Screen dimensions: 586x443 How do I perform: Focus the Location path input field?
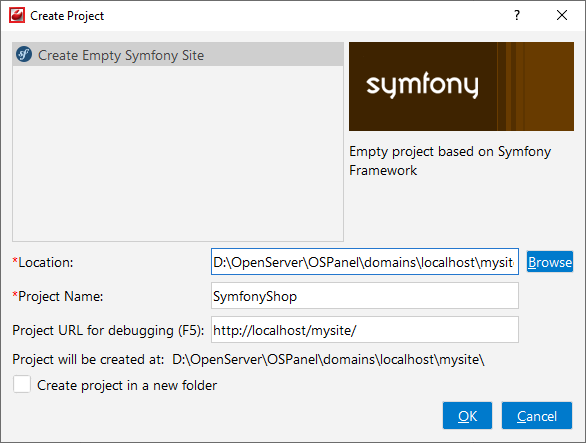(365, 262)
